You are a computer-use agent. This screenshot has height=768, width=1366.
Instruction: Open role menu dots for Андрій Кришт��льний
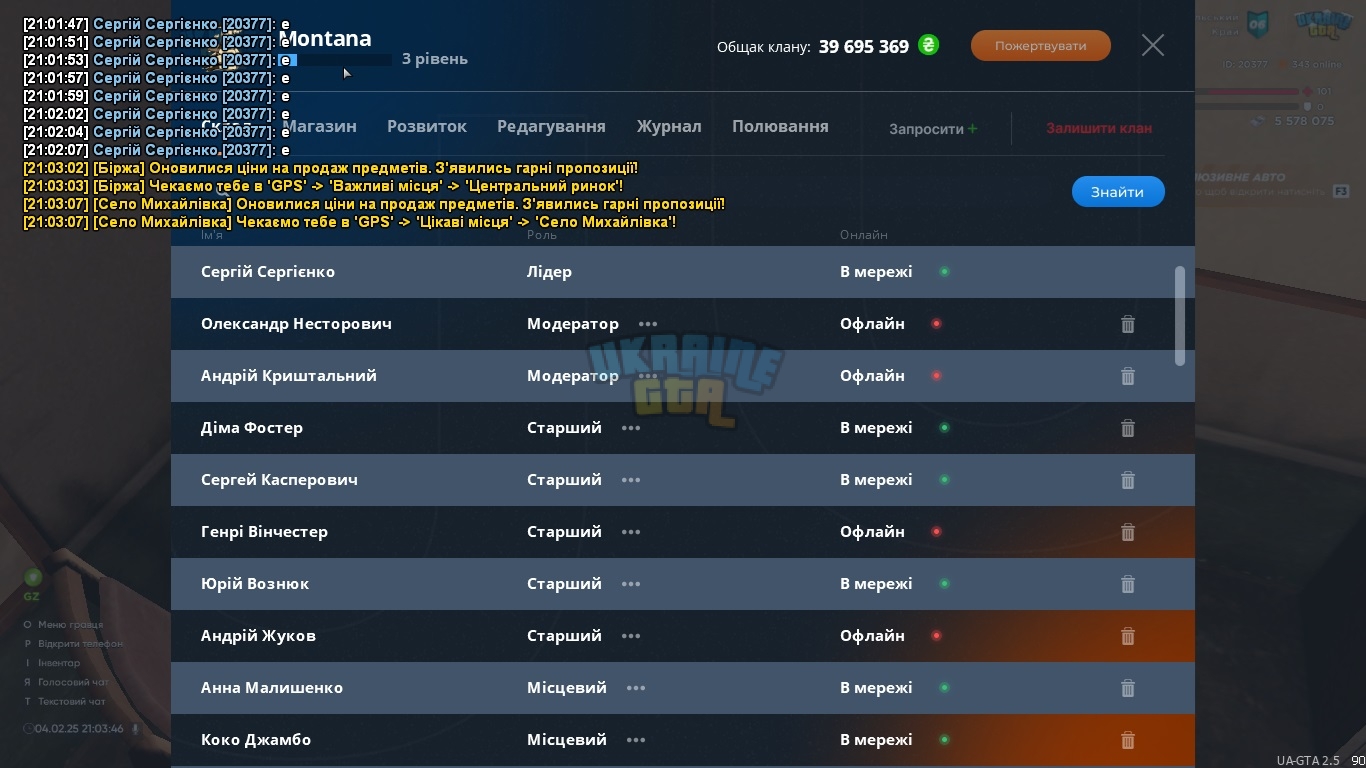coord(647,376)
